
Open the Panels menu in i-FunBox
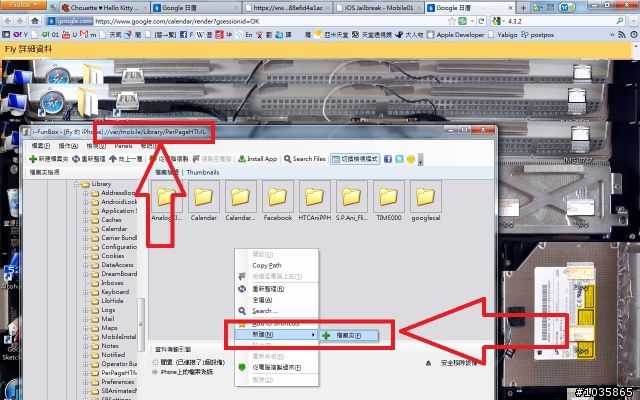[x=123, y=146]
